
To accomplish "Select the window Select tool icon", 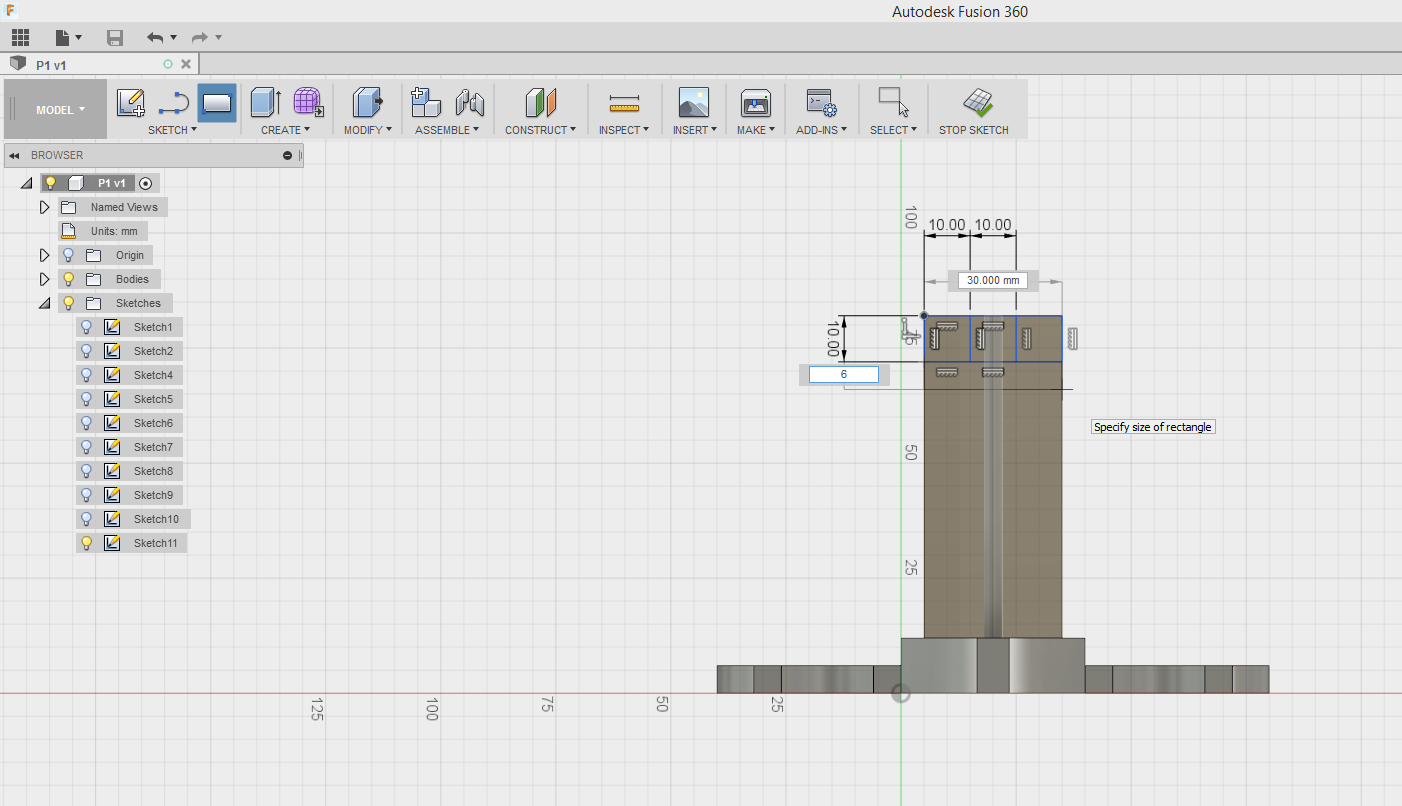I will [x=893, y=102].
